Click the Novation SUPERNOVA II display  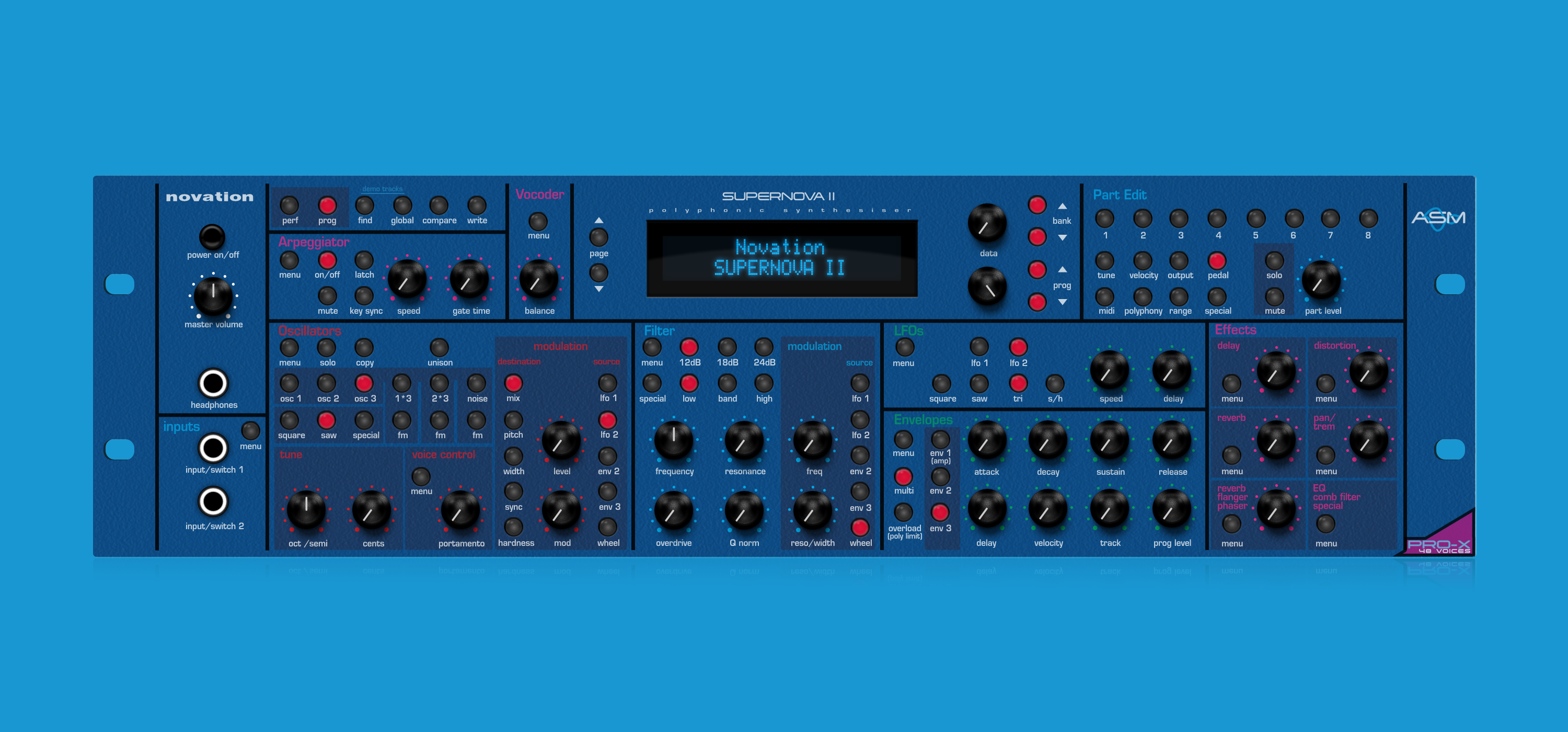coord(781,258)
